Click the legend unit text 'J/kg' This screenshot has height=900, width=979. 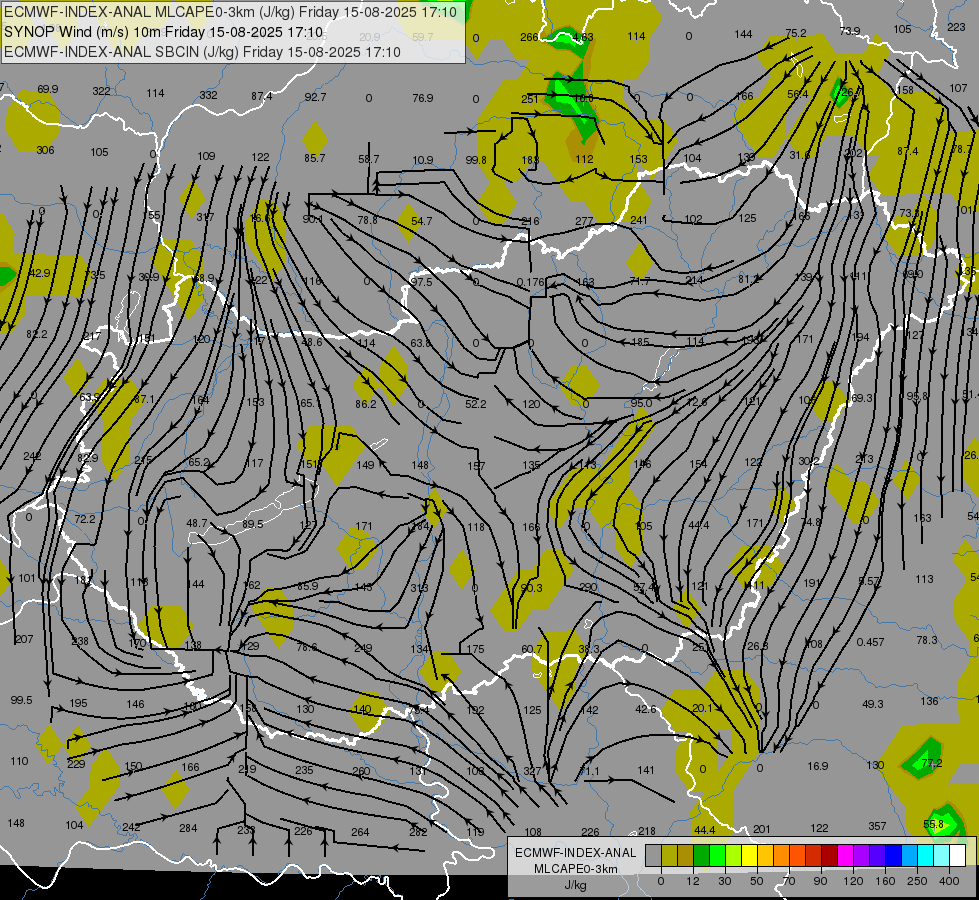(x=576, y=884)
